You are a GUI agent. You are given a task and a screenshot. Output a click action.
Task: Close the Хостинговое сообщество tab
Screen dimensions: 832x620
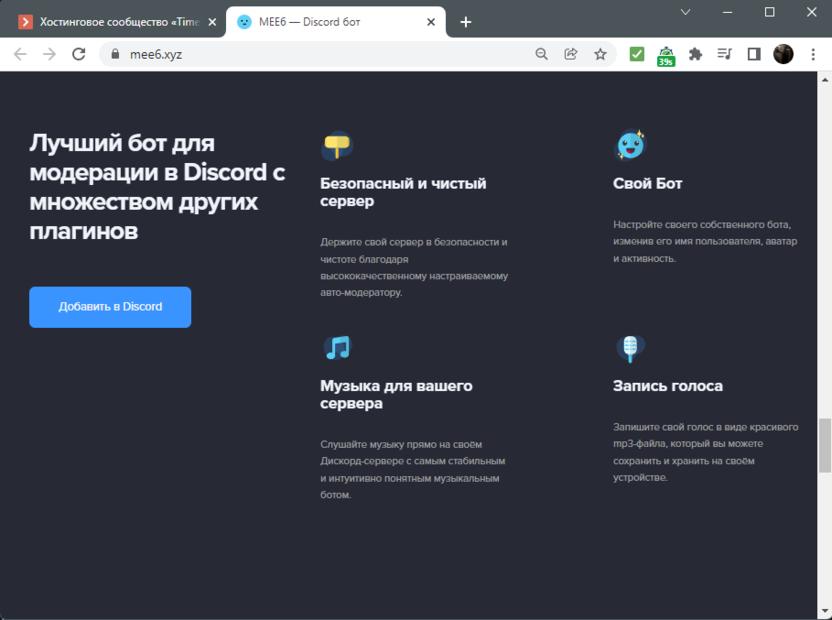tap(212, 22)
